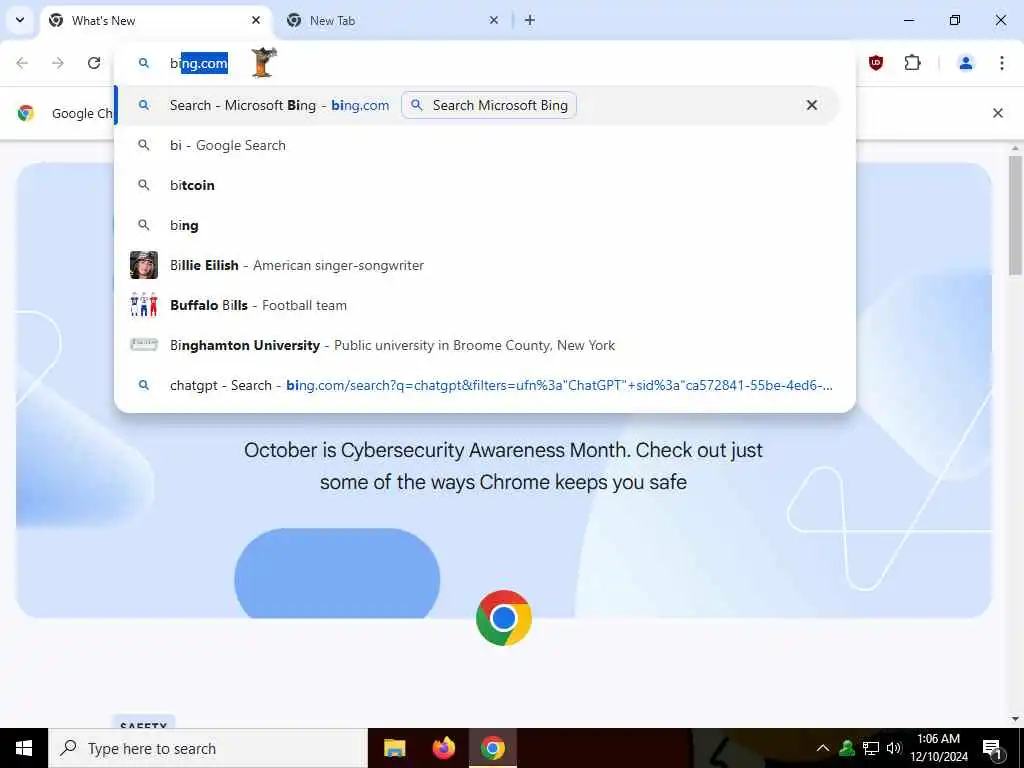Remove the bing.com suggestion with X
This screenshot has width=1024, height=768.
click(812, 105)
